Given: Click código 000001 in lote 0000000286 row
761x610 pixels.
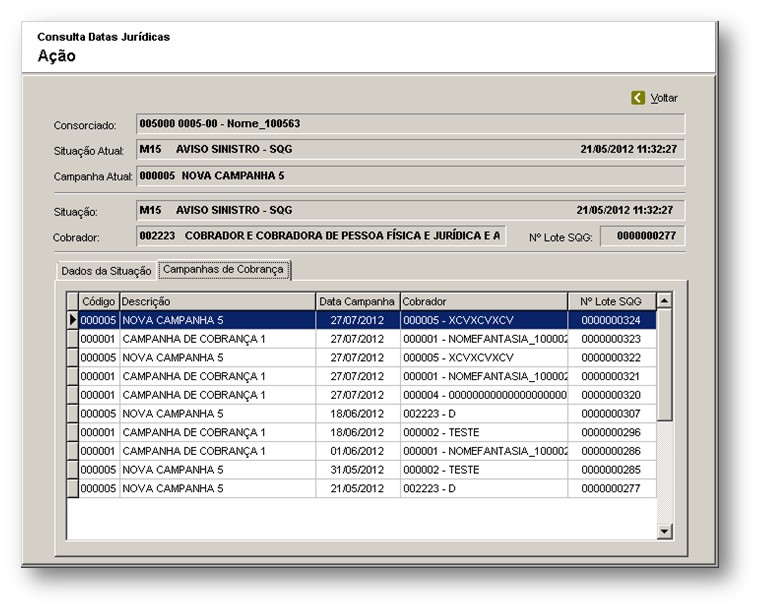Looking at the screenshot, I should (x=99, y=451).
